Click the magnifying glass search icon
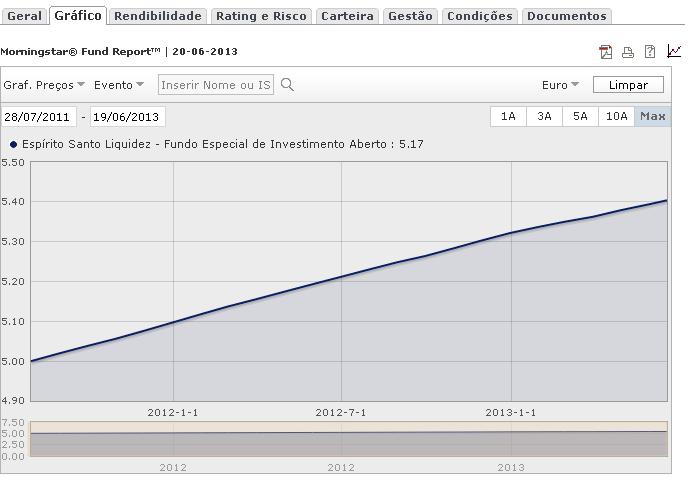This screenshot has width=688, height=481. click(x=288, y=85)
